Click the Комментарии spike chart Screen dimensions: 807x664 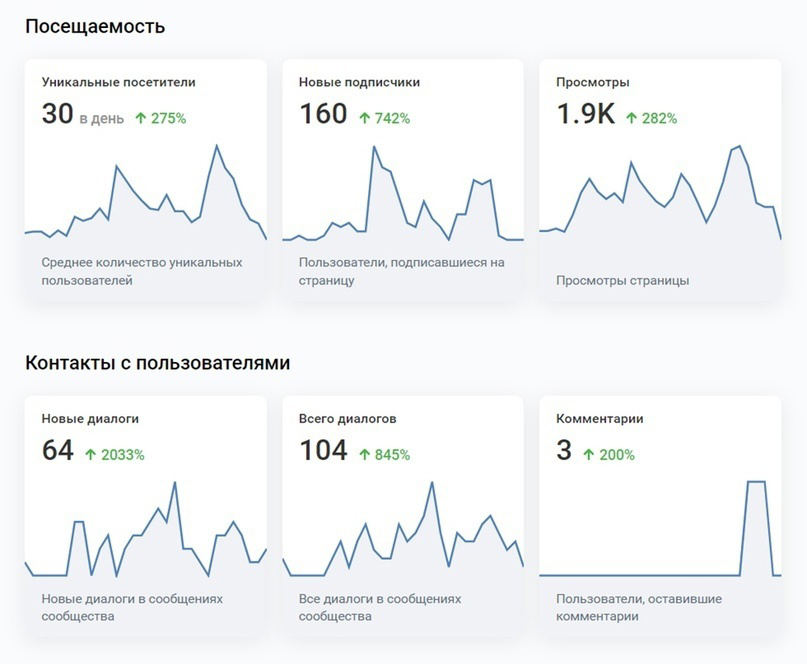coord(660,529)
